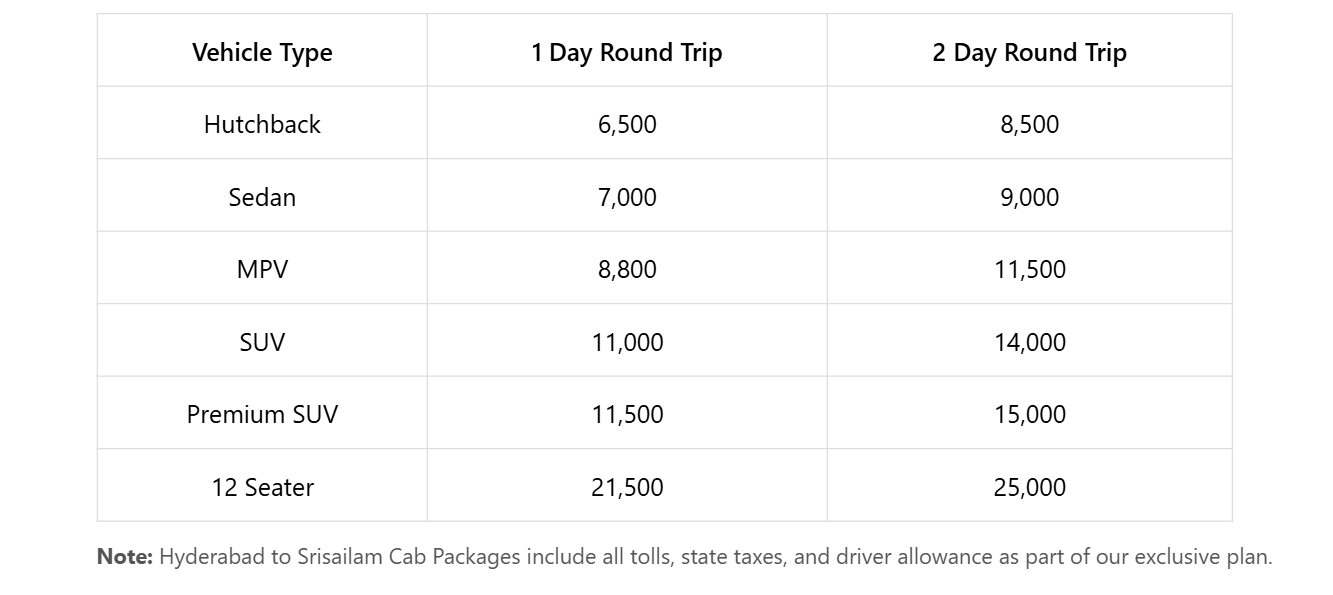Screen dimensions: 1333x595
Task: Select the Sedan vehicle cell
Action: point(262,197)
